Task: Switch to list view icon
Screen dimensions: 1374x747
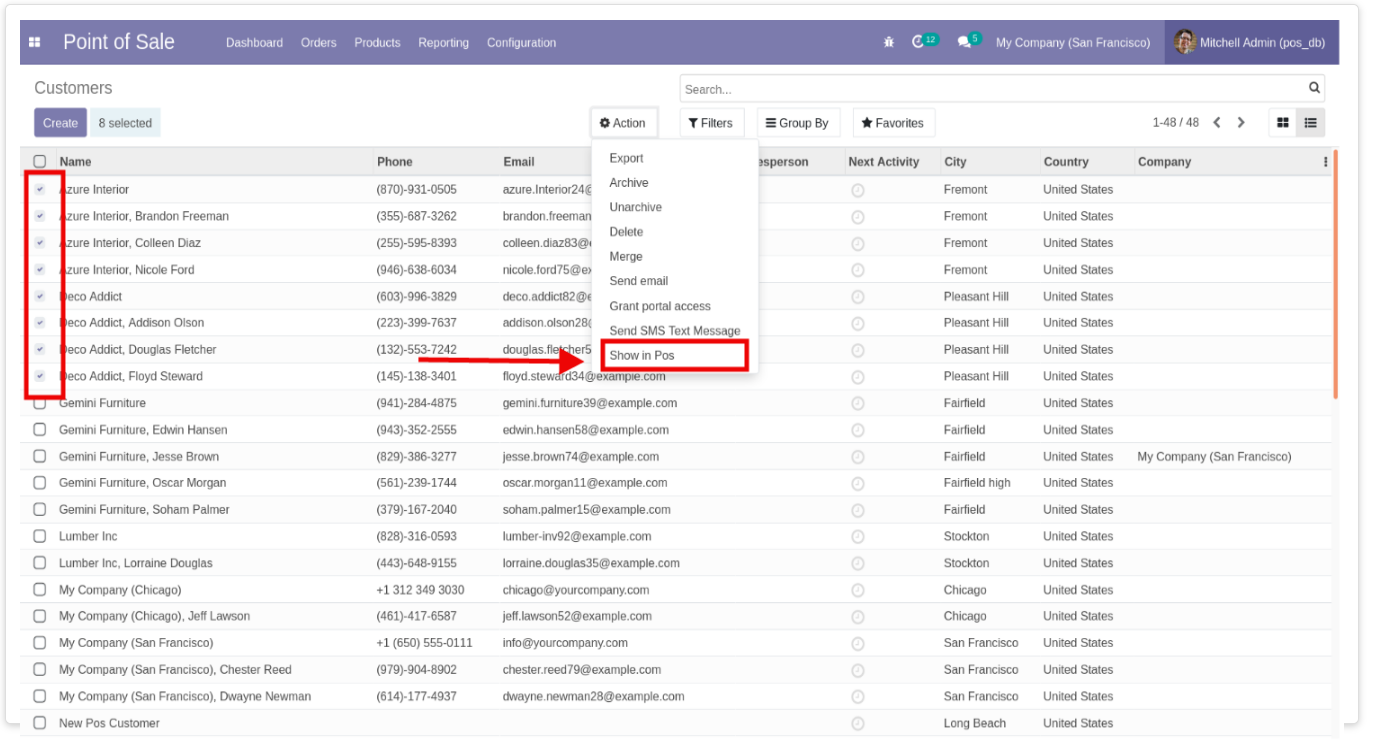Action: pos(1310,123)
